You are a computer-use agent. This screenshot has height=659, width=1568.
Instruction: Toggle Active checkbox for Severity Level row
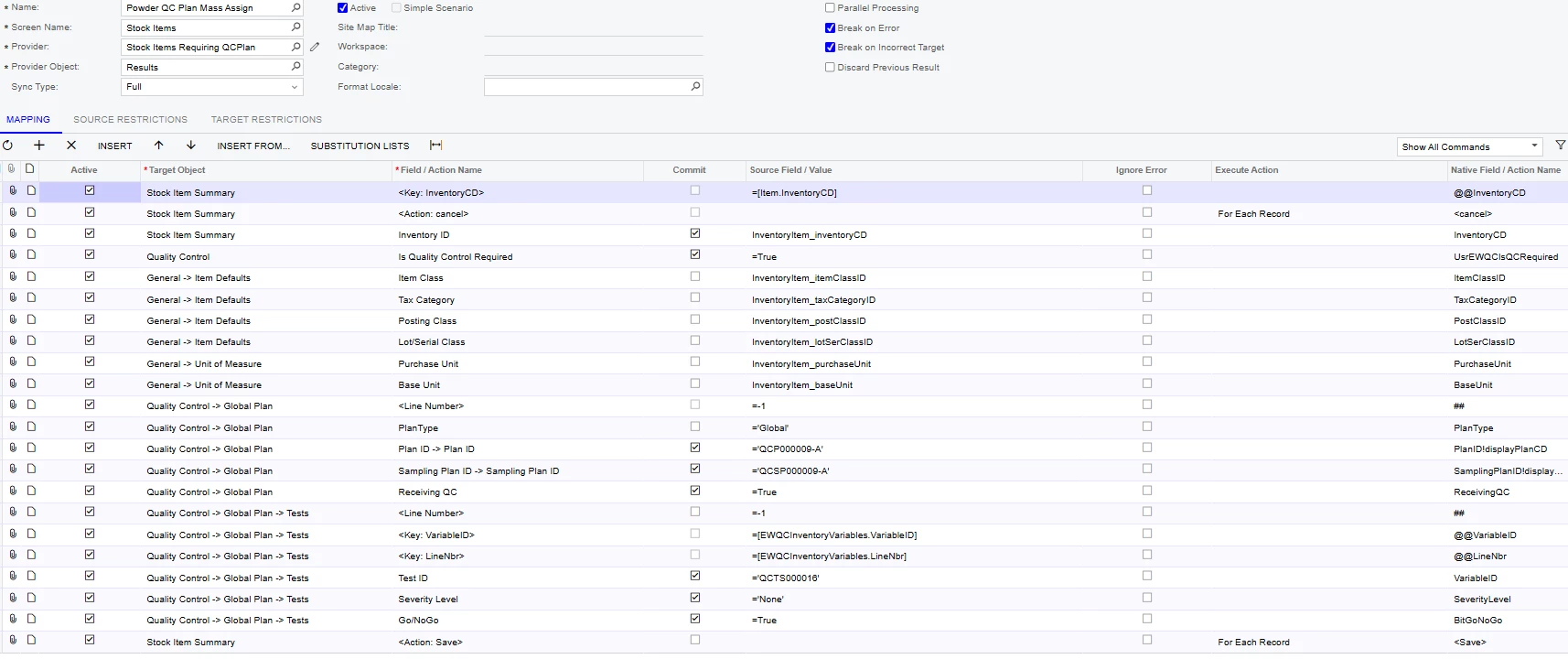pyautogui.click(x=90, y=598)
